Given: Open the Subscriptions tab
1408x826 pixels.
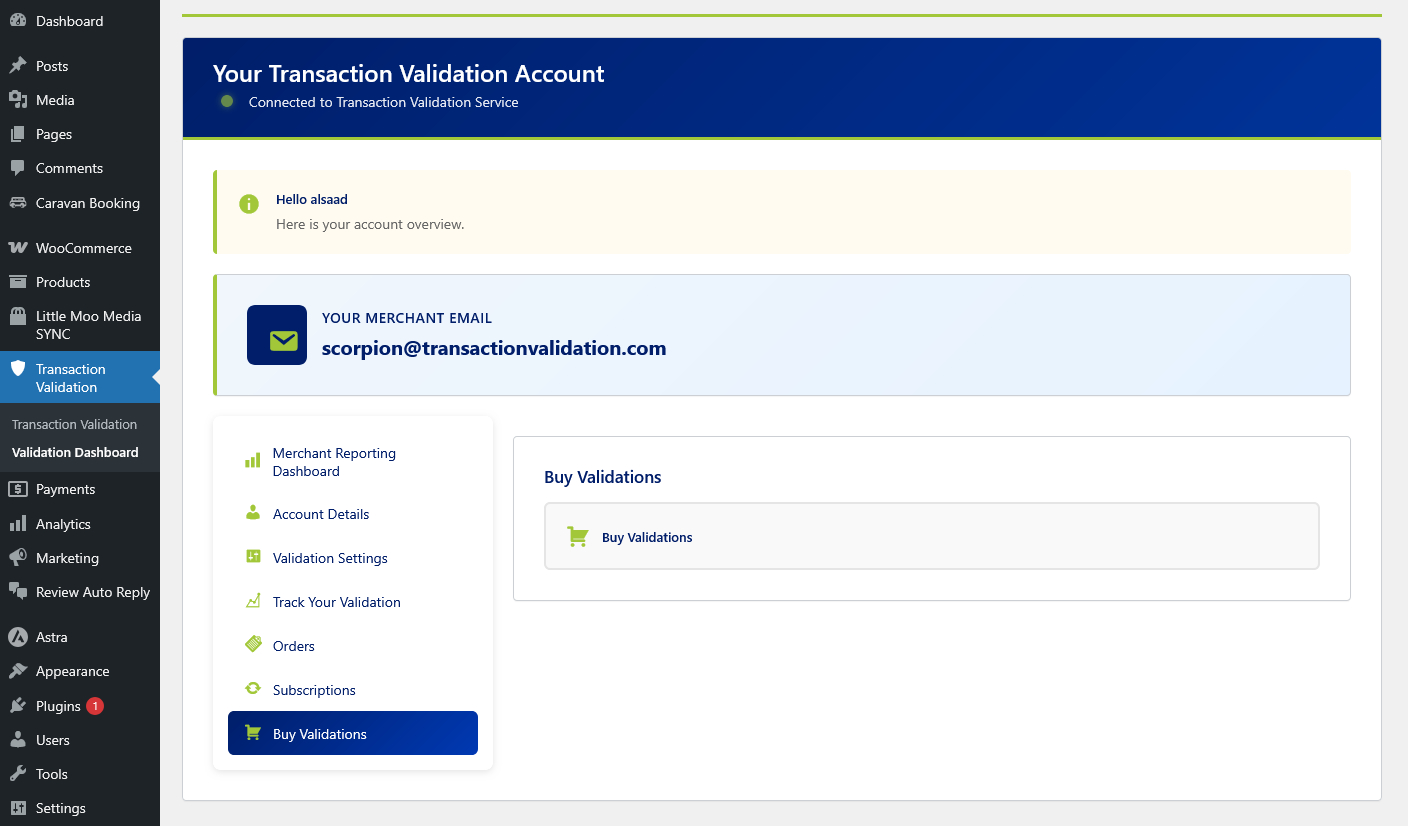Looking at the screenshot, I should point(353,690).
